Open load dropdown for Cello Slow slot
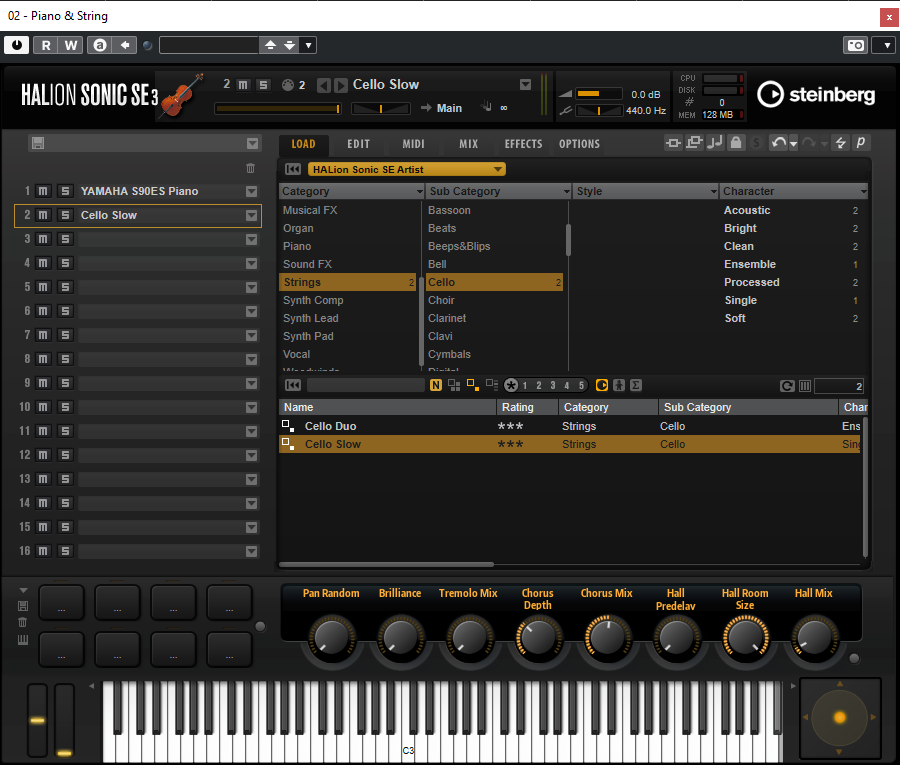Viewport: 900px width, 765px height. pyautogui.click(x=251, y=215)
